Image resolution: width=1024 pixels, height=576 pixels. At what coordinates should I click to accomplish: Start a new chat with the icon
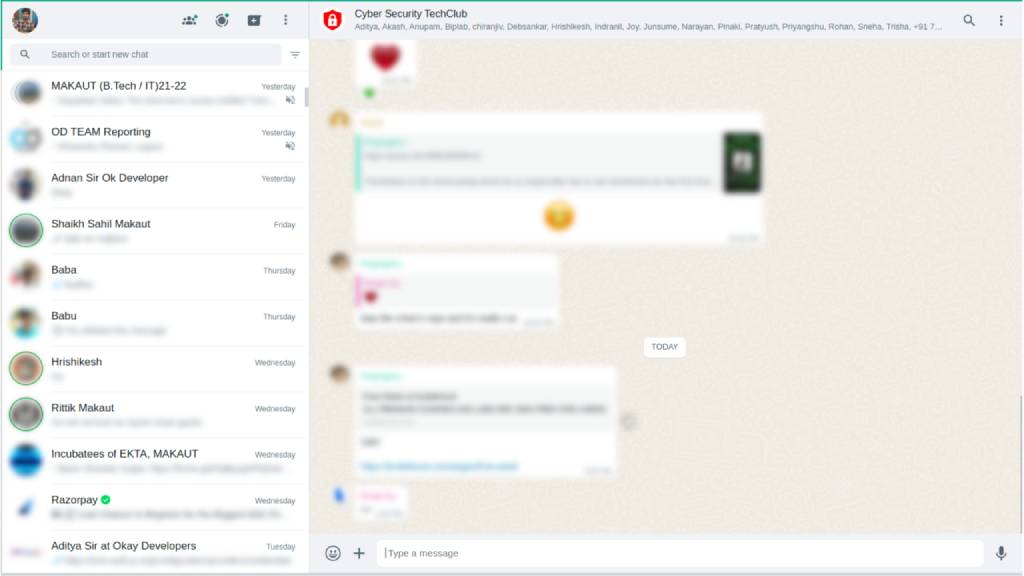[254, 20]
